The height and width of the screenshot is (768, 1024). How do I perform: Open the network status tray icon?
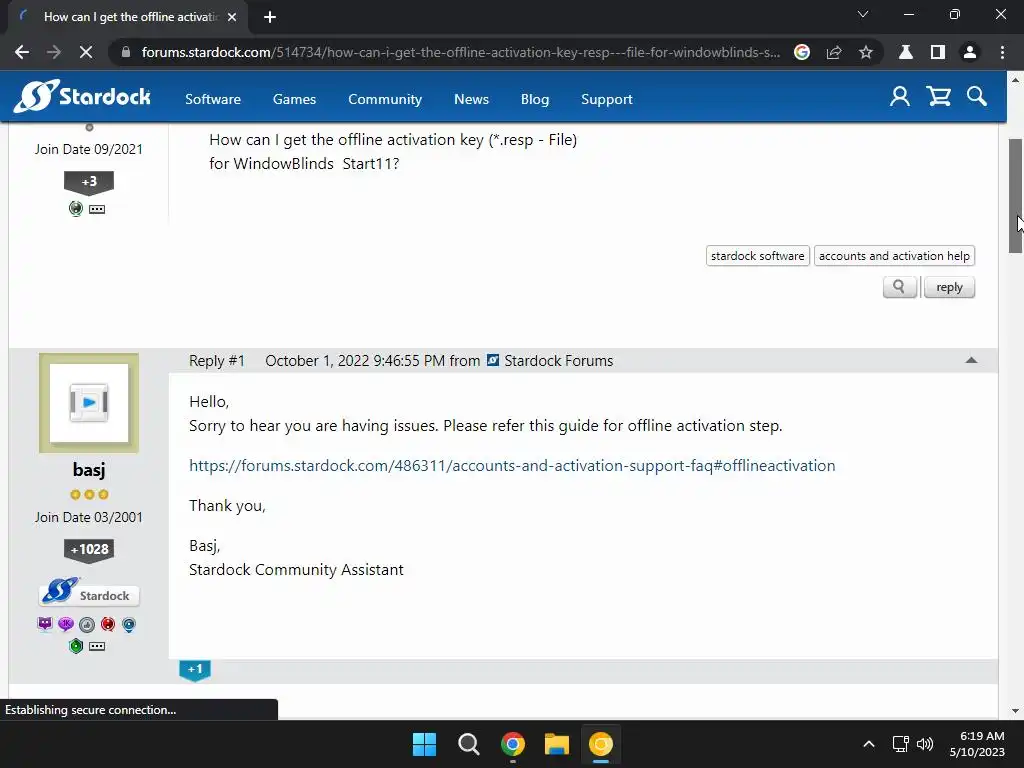click(901, 744)
